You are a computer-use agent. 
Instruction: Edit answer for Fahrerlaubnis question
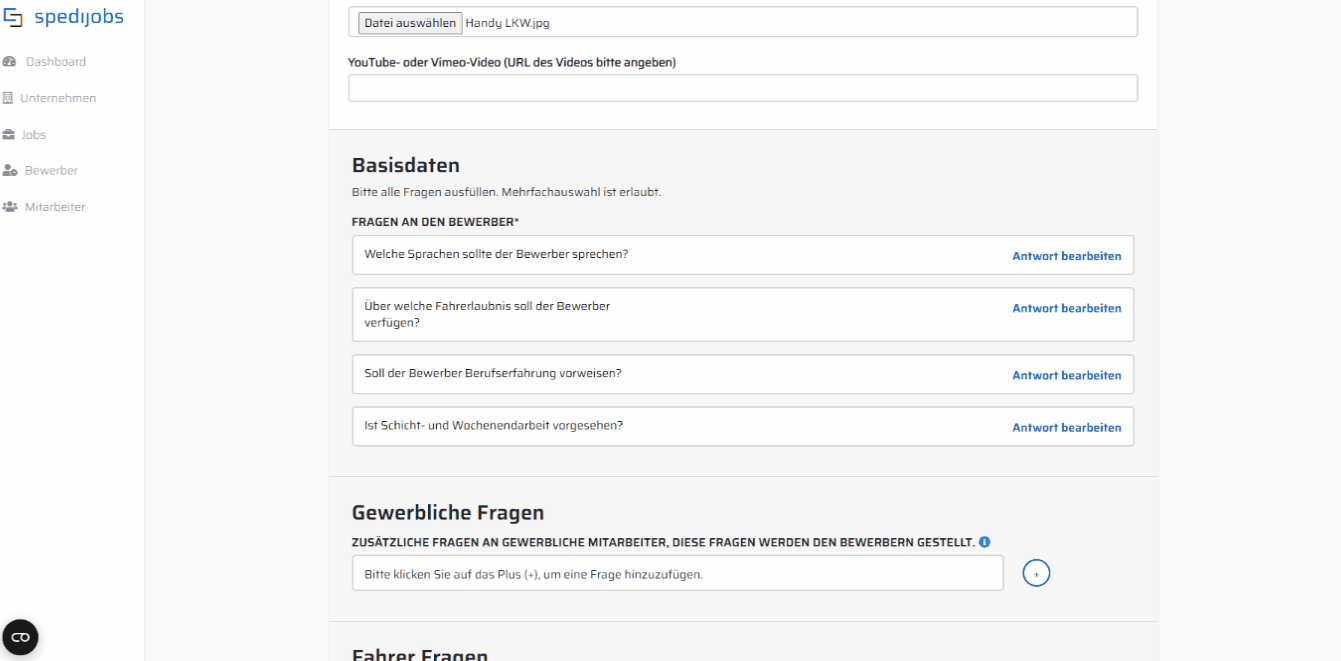[1066, 308]
